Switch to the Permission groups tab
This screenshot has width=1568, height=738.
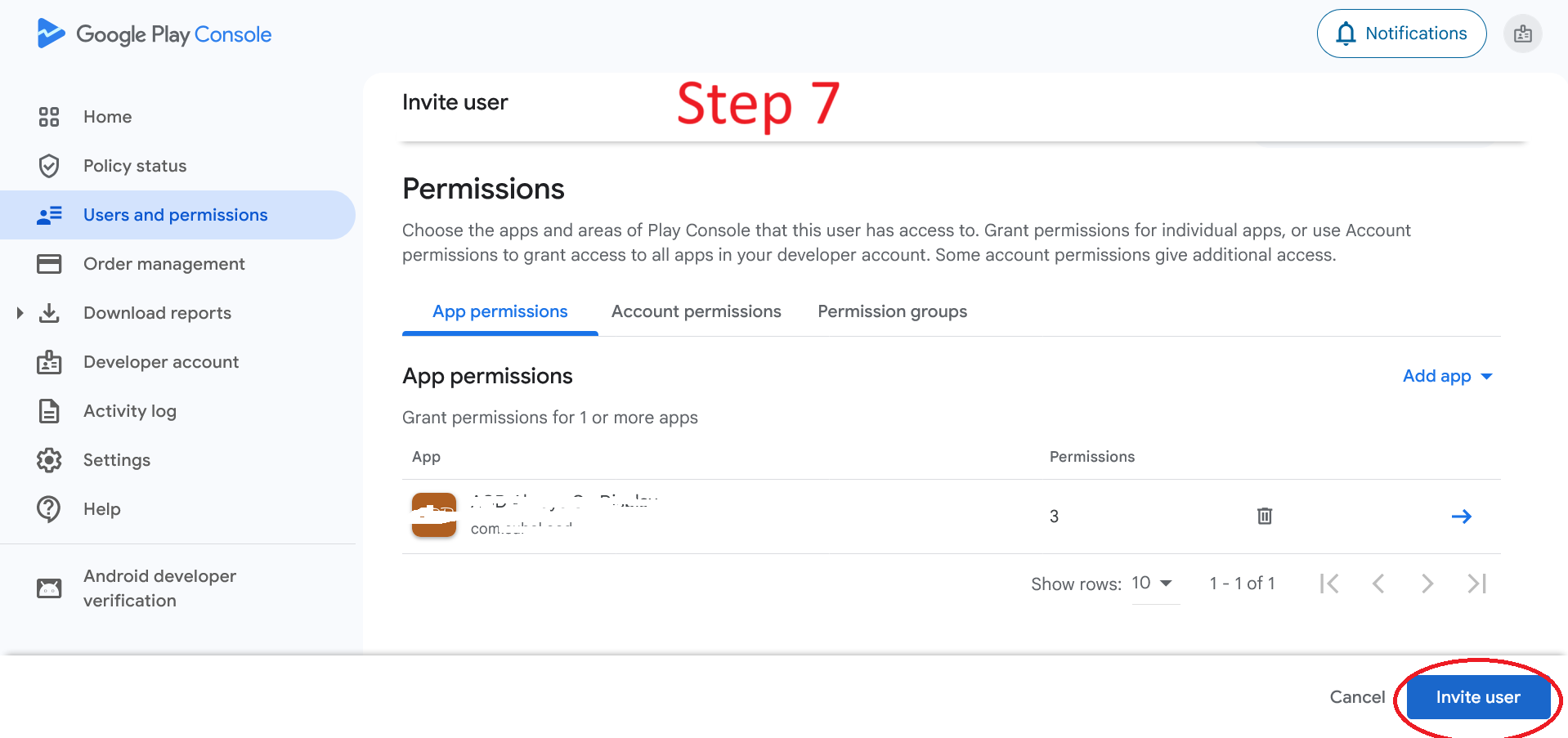(892, 311)
